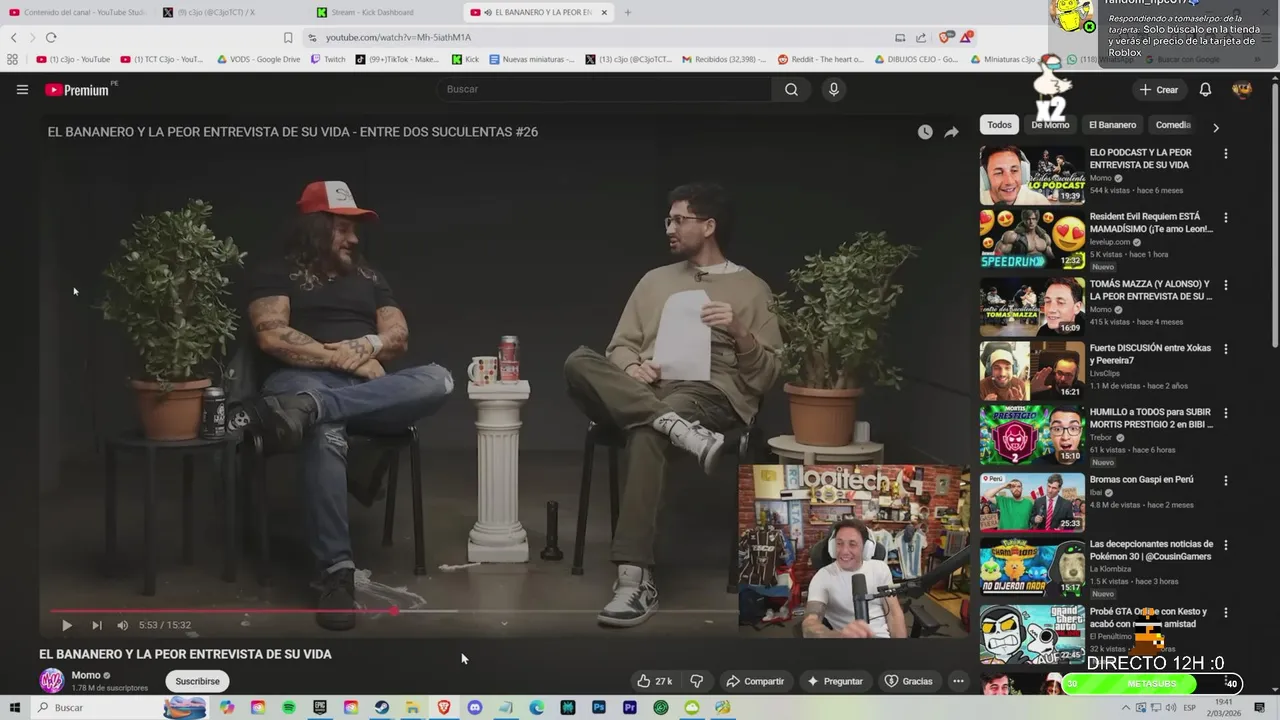Select the El Bananero filter chip
This screenshot has height=720, width=1280.
pyautogui.click(x=1112, y=125)
